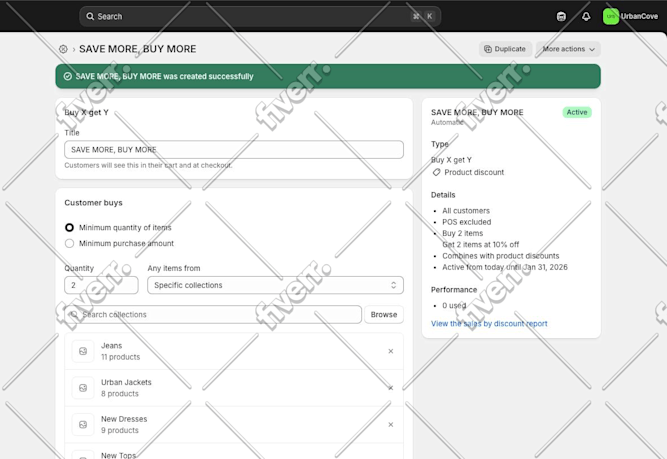Click the Urban Jackets collection name

[126, 382]
